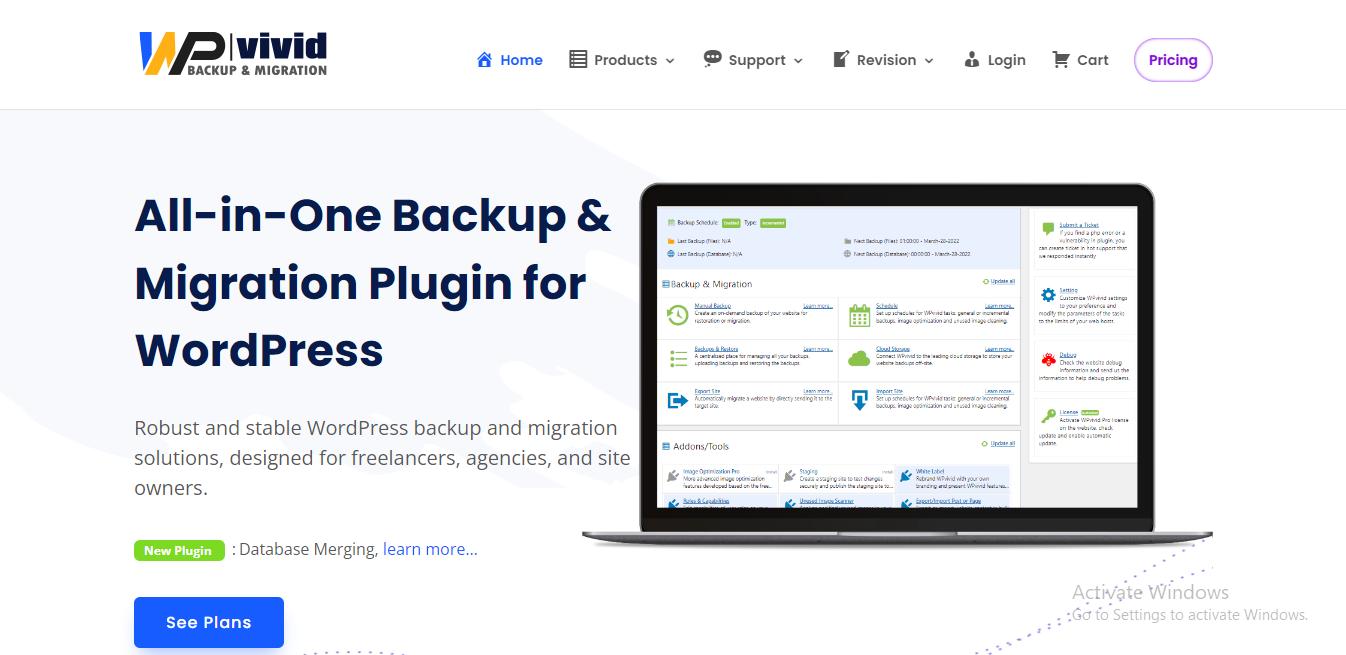This screenshot has height=655, width=1346.
Task: Click the Image Optimization Pro plug icon in preview
Action: click(673, 475)
